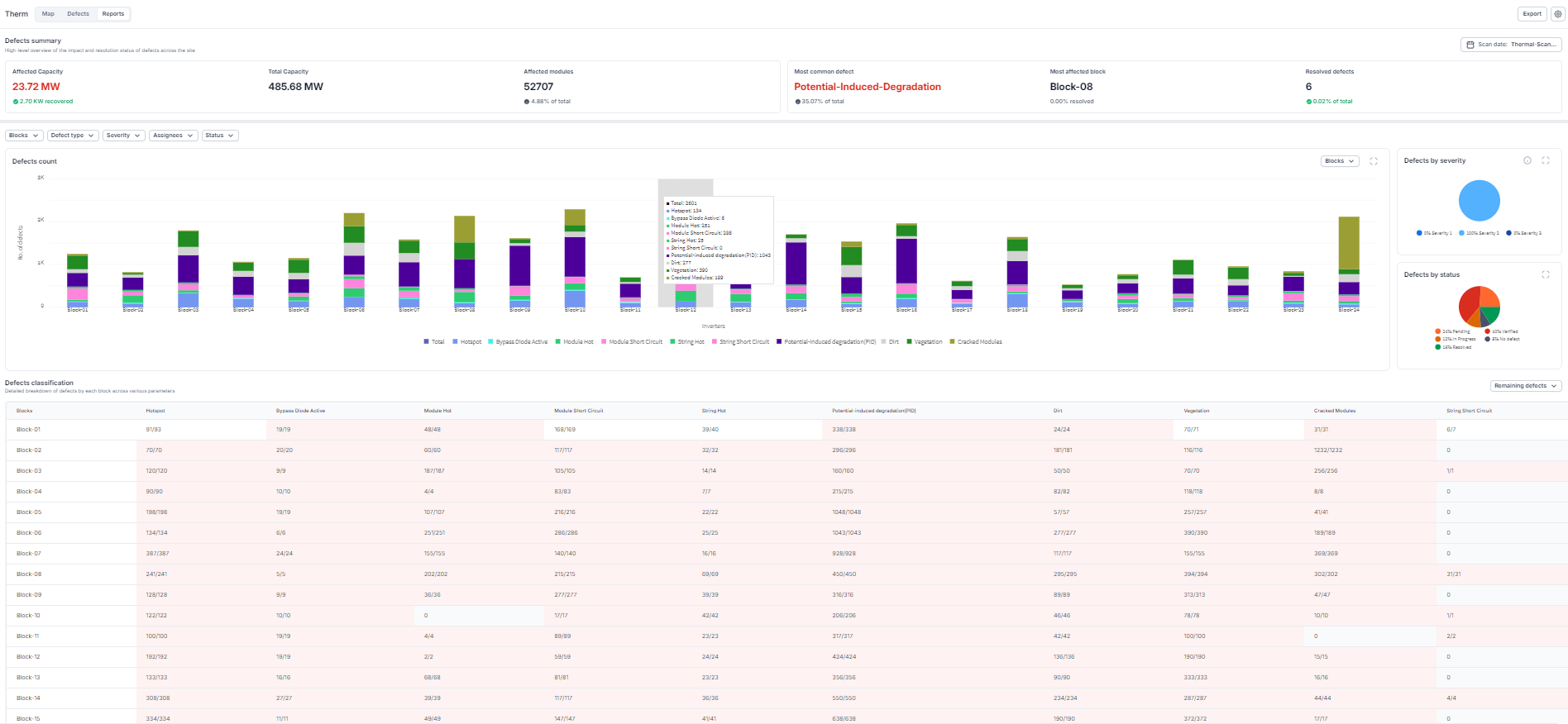Toggle Total series in chart legend
Image resolution: width=1568 pixels, height=724 pixels.
[434, 341]
